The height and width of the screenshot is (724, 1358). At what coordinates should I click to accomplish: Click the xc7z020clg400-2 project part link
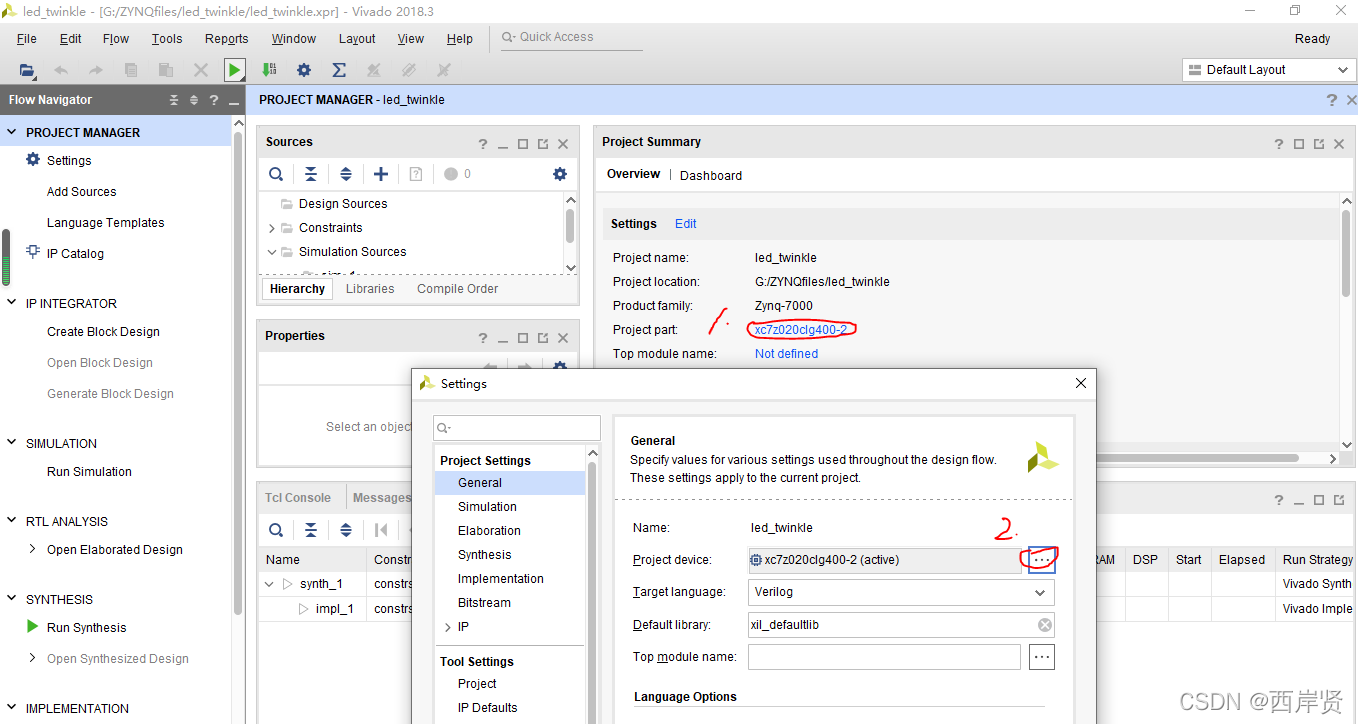pyautogui.click(x=801, y=330)
